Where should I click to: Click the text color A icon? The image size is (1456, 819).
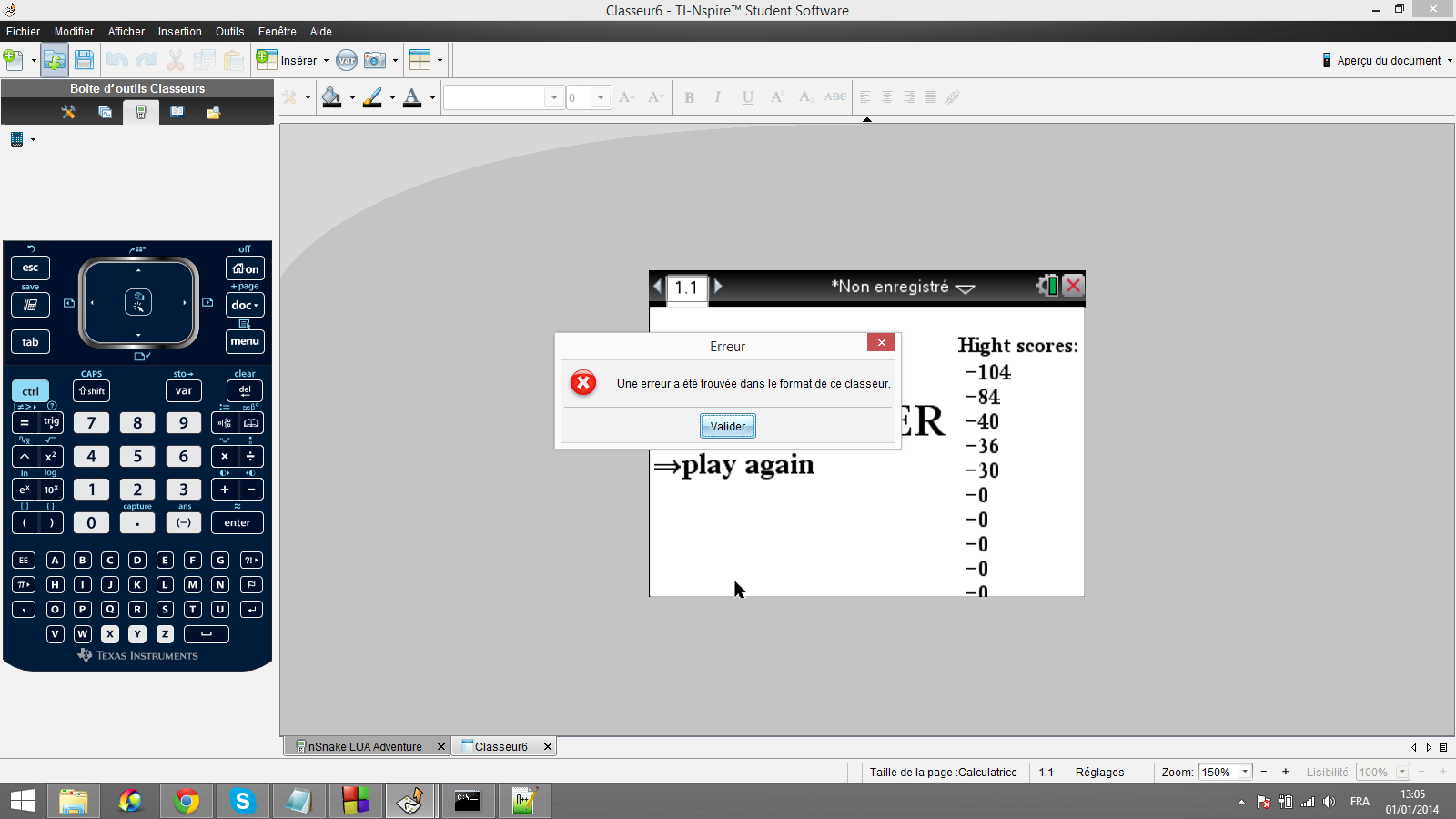point(412,96)
